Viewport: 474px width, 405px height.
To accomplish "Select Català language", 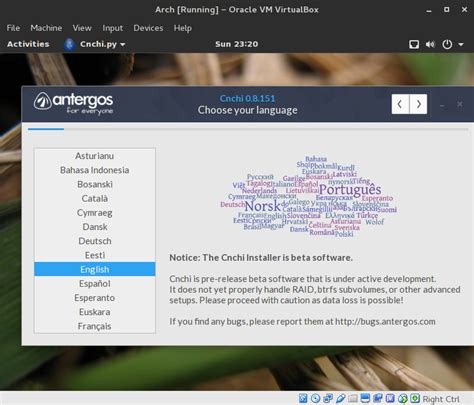I will pyautogui.click(x=95, y=198).
